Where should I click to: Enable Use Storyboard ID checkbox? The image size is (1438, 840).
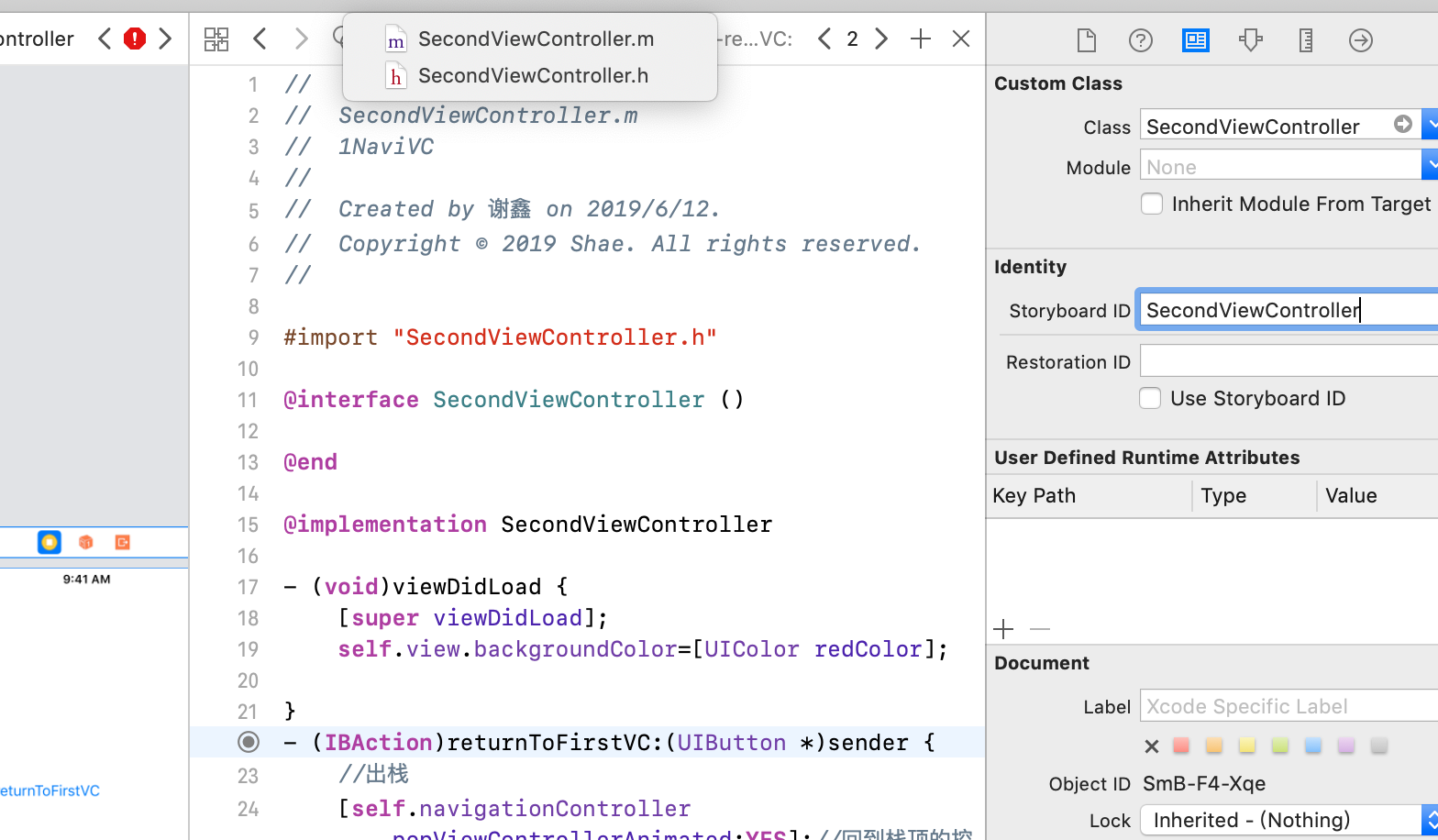1150,398
